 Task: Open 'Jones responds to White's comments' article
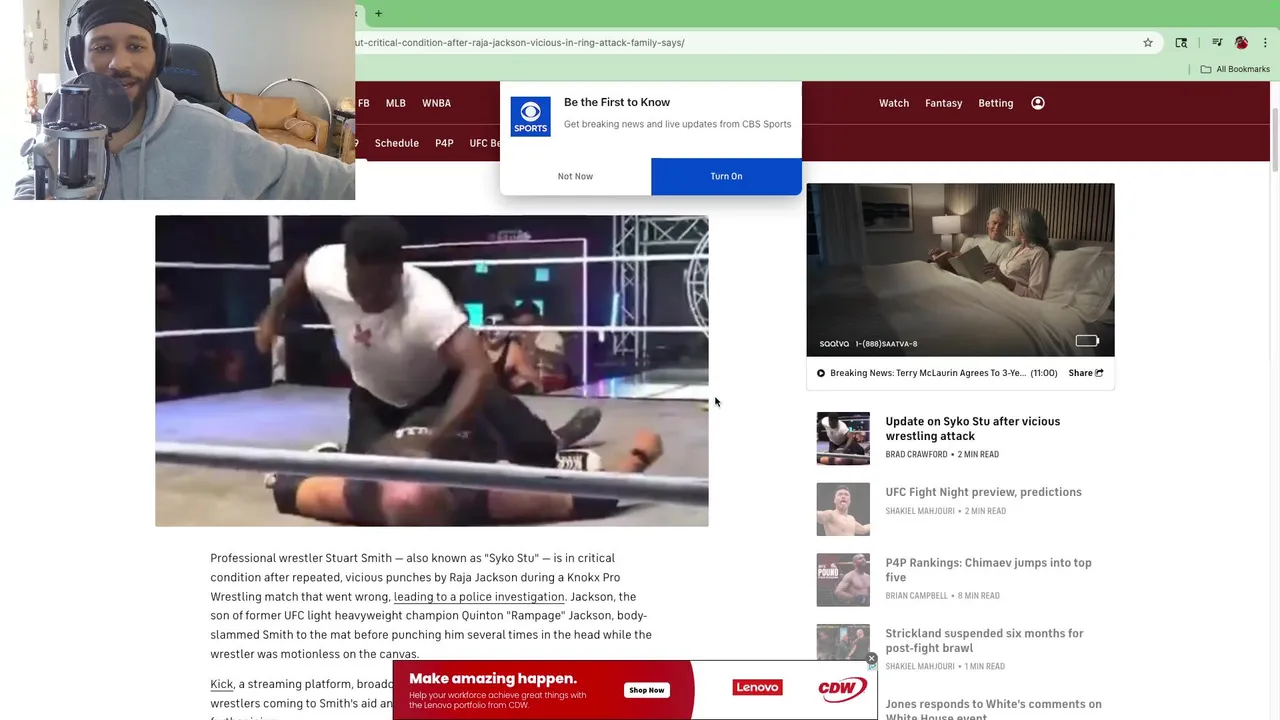tap(993, 710)
